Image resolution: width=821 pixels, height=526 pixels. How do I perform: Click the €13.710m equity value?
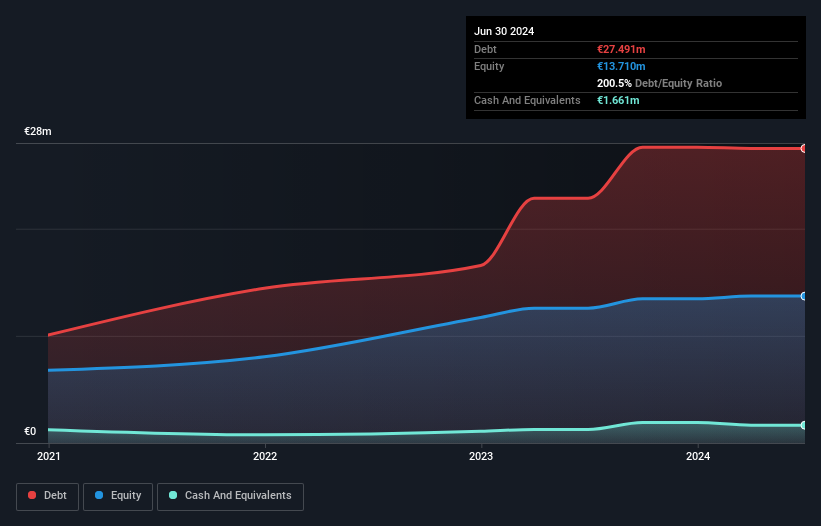click(x=621, y=66)
